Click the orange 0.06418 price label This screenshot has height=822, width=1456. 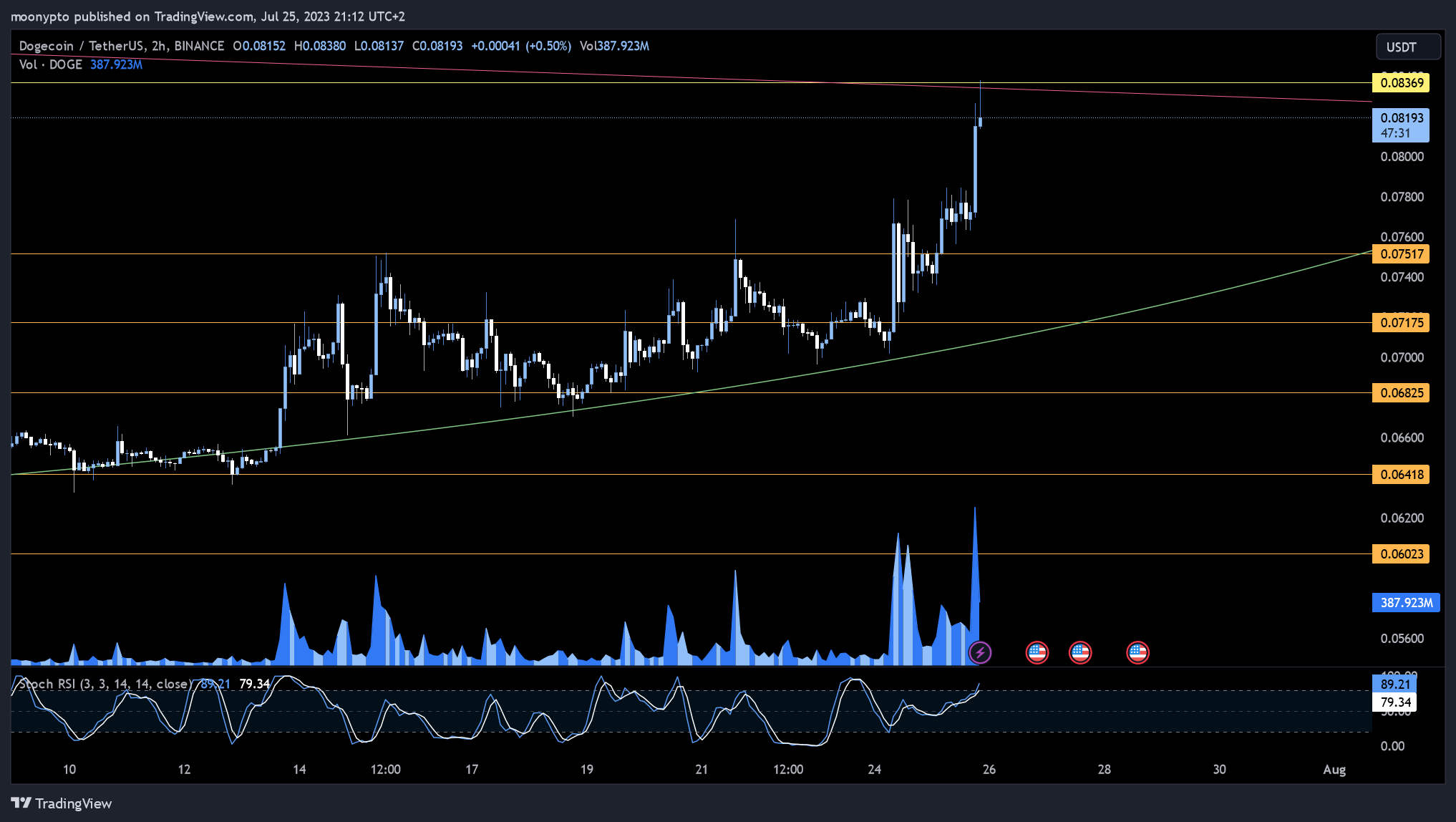point(1401,474)
